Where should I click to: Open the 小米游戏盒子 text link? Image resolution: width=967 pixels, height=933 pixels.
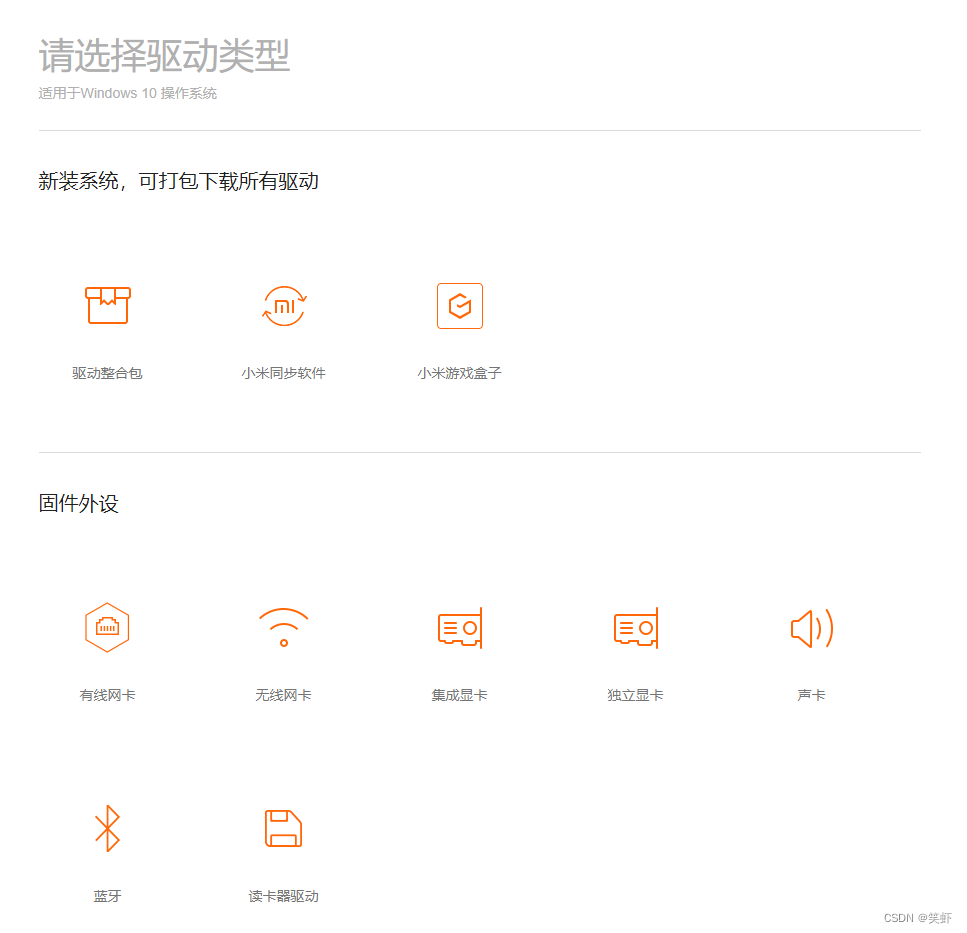pos(459,373)
